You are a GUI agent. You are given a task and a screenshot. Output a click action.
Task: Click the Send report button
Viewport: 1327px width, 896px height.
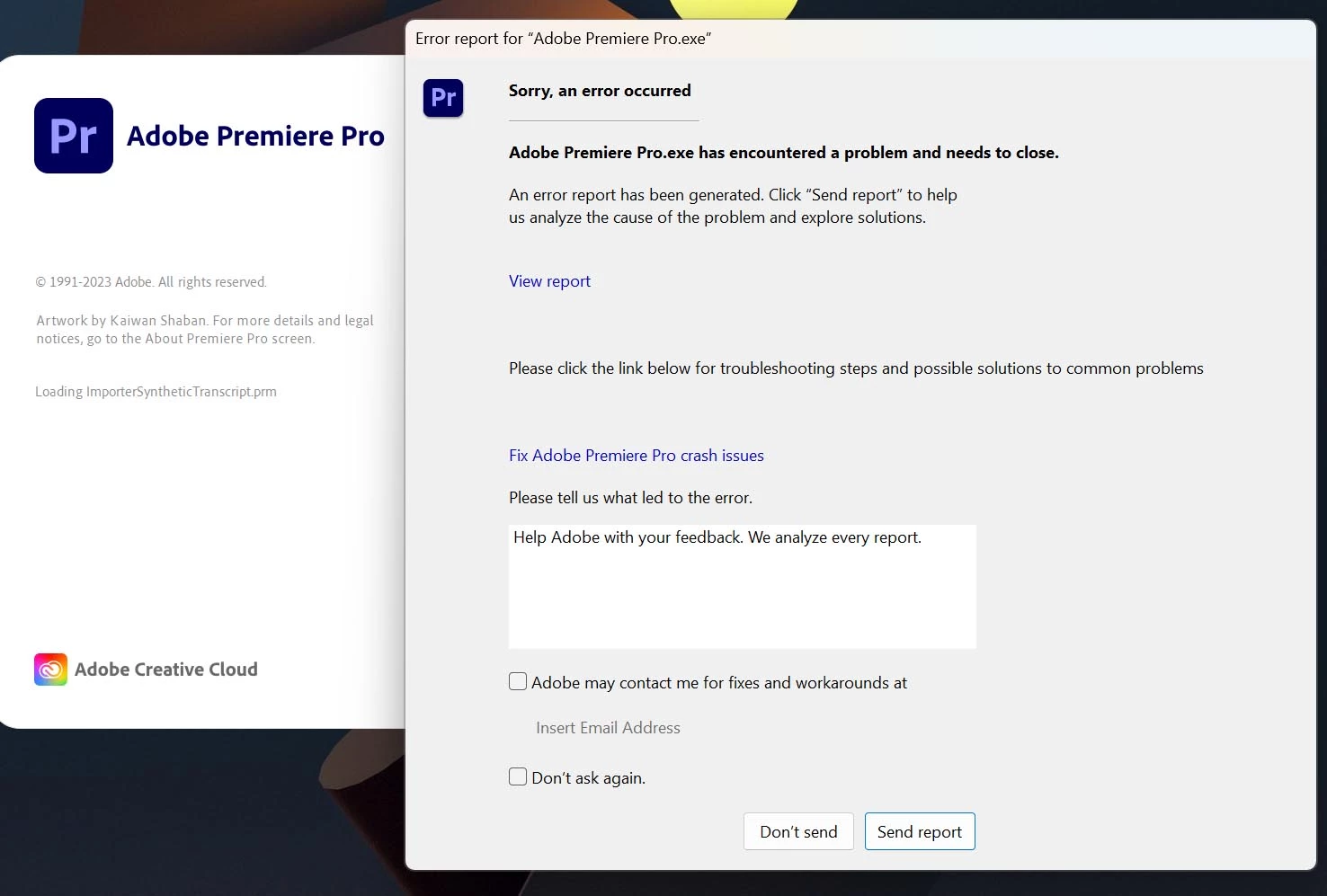[x=920, y=831]
